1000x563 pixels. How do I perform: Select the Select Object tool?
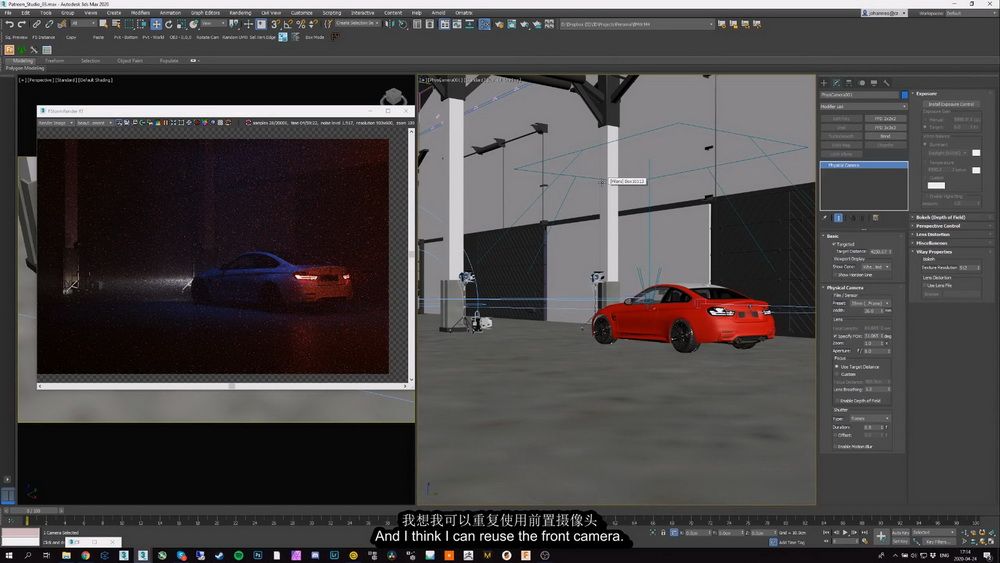103,24
